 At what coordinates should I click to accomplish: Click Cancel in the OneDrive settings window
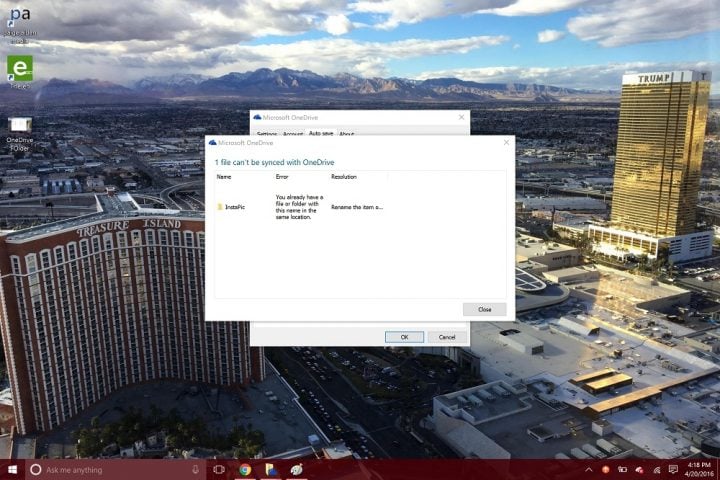pos(446,337)
